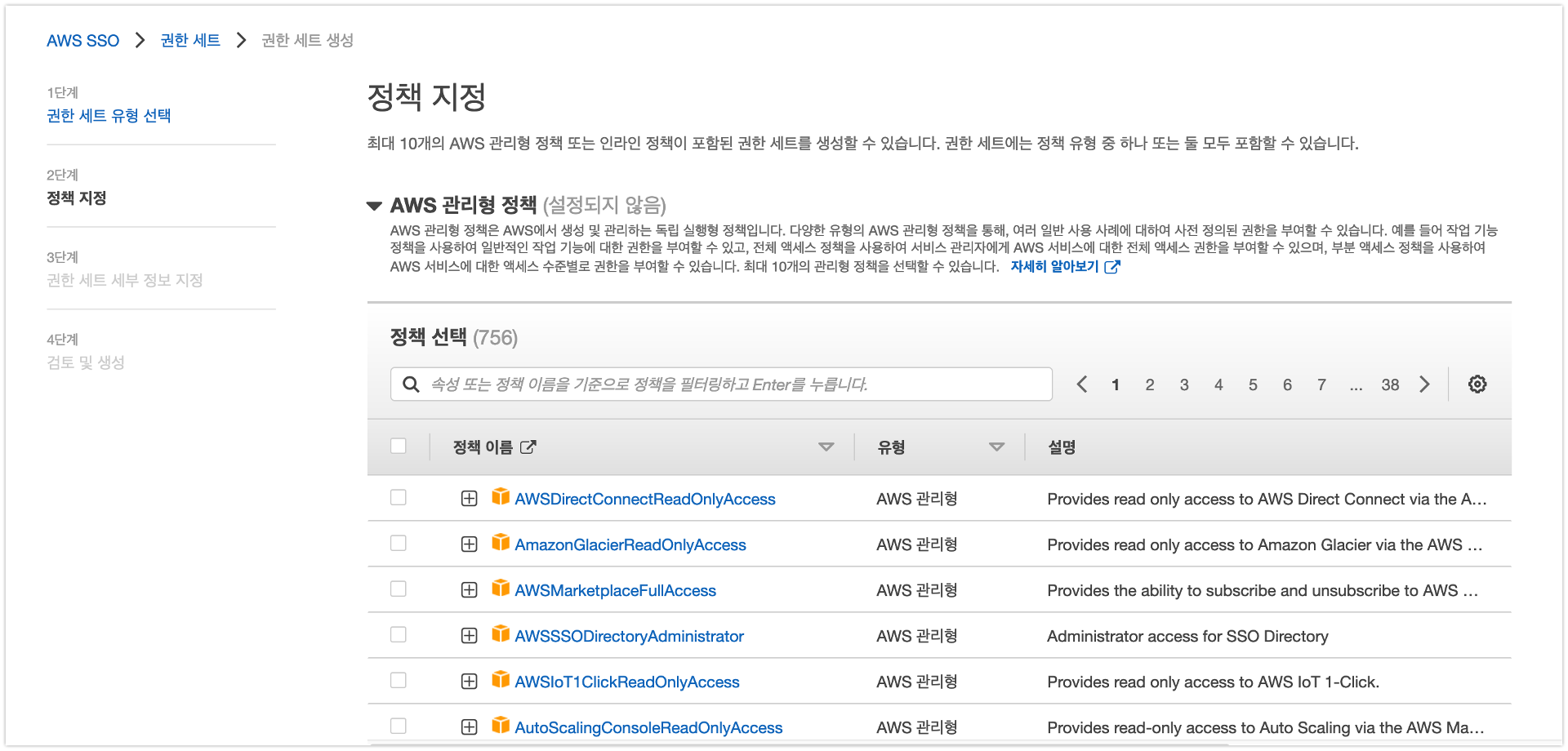
Task: Expand details of AWSDirectConnectReadOnlyAccess row
Action: pyautogui.click(x=469, y=499)
